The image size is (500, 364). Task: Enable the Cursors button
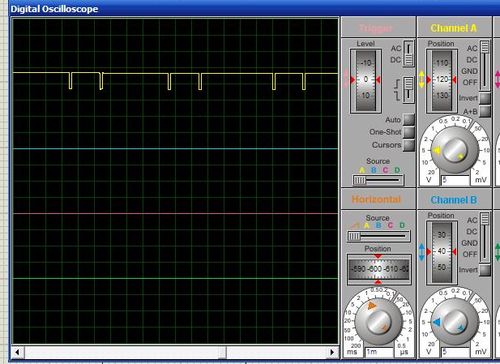click(409, 145)
